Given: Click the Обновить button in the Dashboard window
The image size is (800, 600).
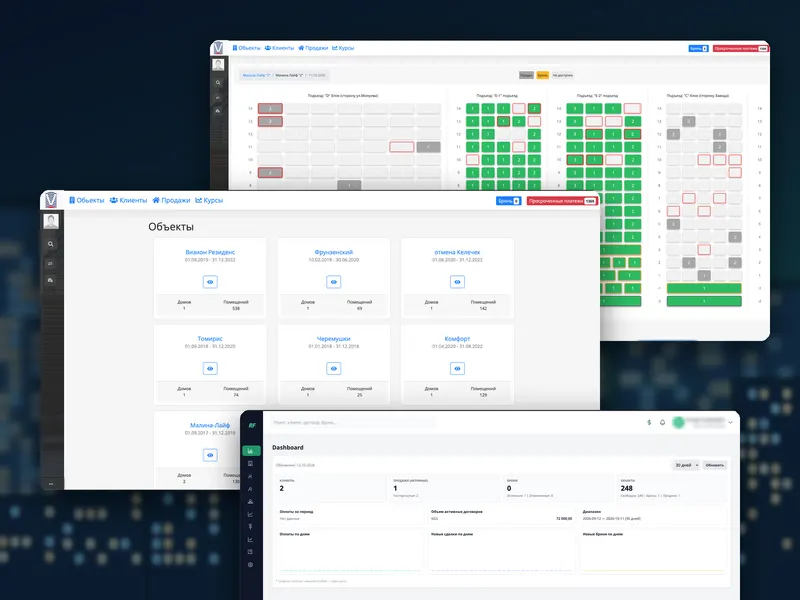Looking at the screenshot, I should 714,465.
